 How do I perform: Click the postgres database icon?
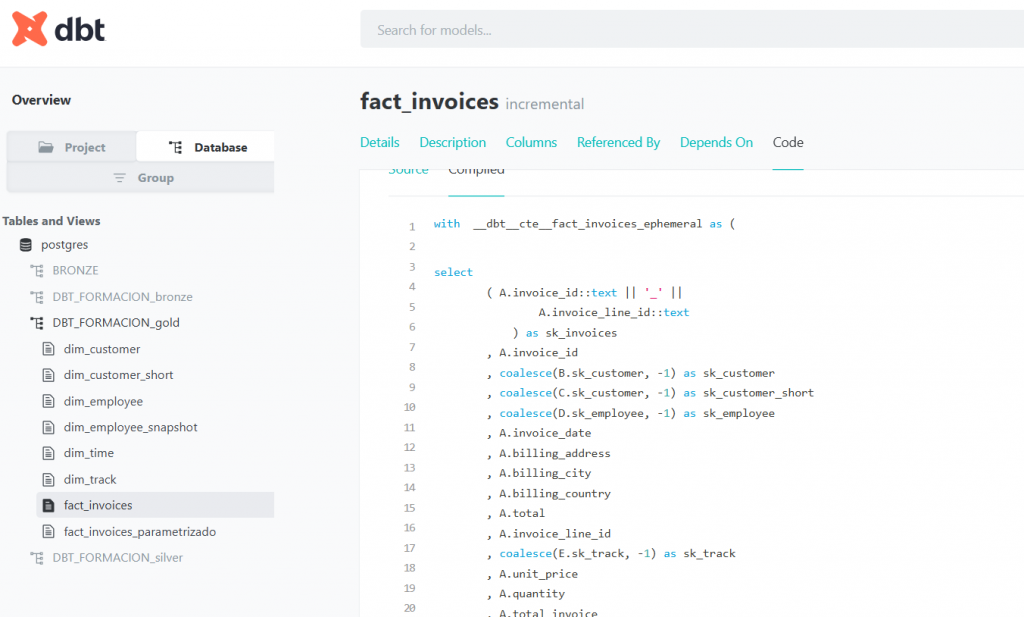pos(26,245)
